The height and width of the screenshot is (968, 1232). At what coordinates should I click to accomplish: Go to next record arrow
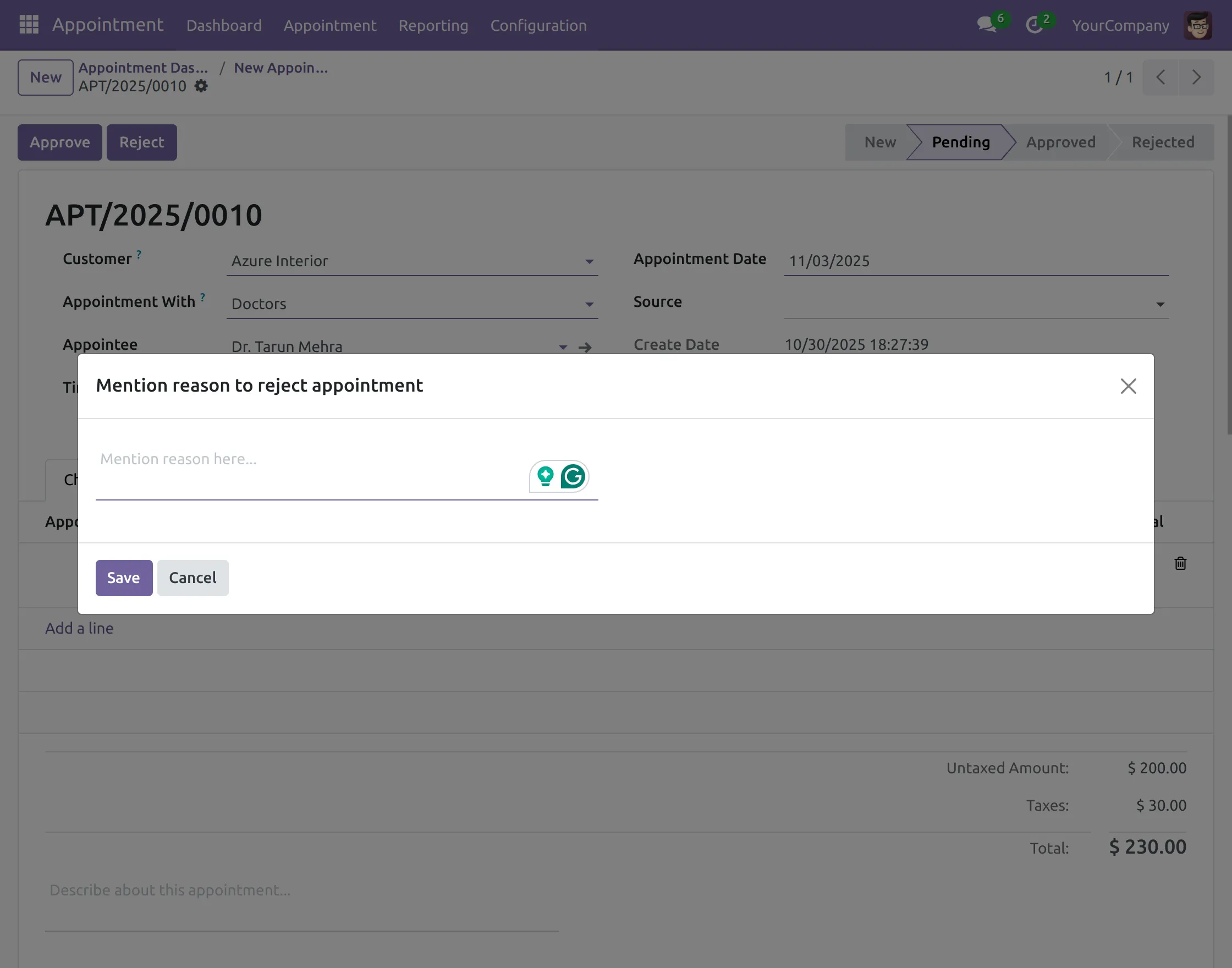(1196, 78)
